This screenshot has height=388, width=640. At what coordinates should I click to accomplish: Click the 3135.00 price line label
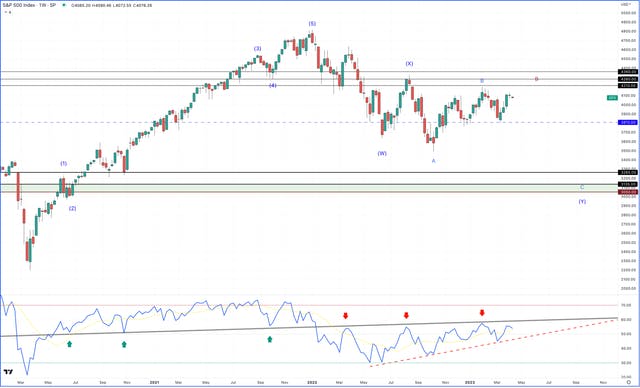pos(628,184)
